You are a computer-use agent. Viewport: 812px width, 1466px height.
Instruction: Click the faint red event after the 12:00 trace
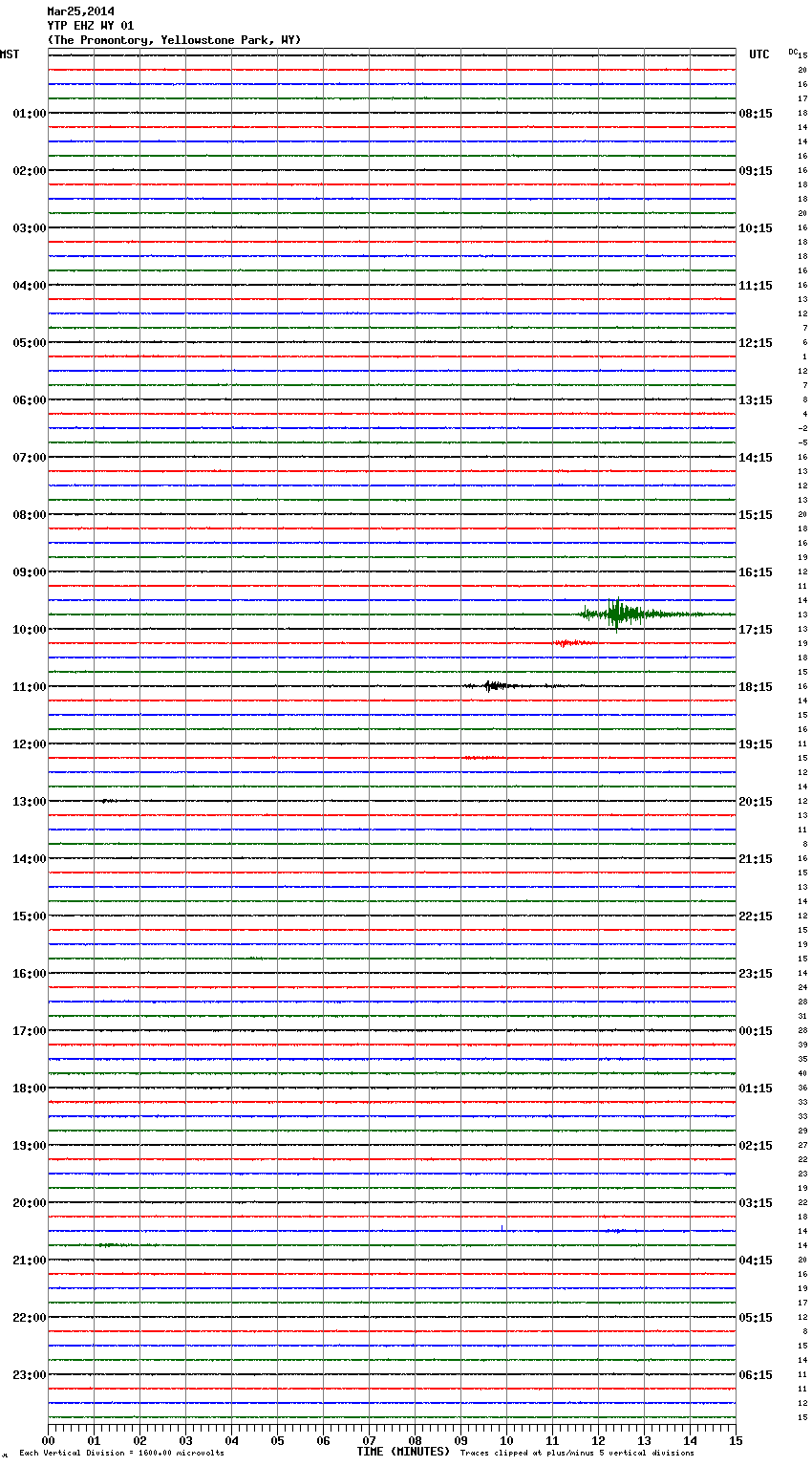click(x=482, y=757)
